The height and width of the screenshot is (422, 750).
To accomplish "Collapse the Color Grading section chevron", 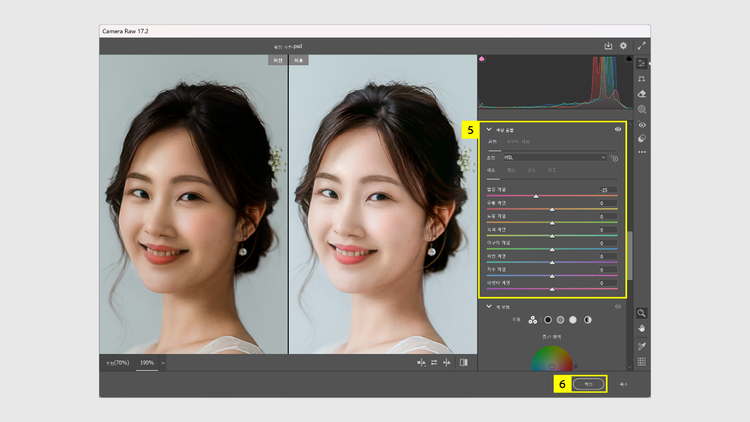I will coord(489,306).
